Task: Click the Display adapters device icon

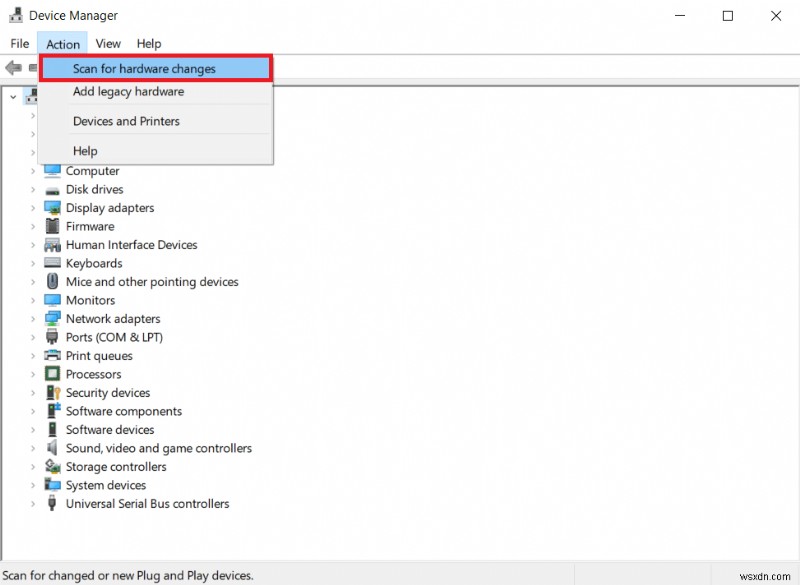Action: pyautogui.click(x=53, y=208)
